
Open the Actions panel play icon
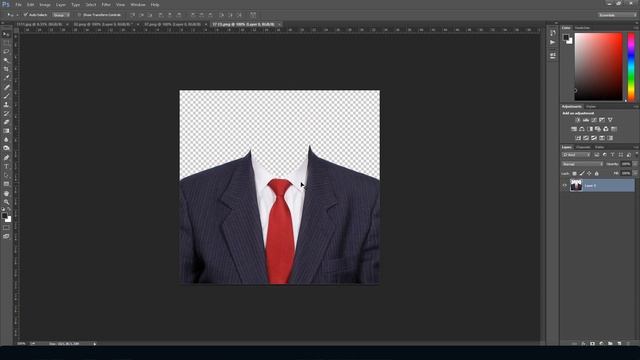tap(553, 42)
